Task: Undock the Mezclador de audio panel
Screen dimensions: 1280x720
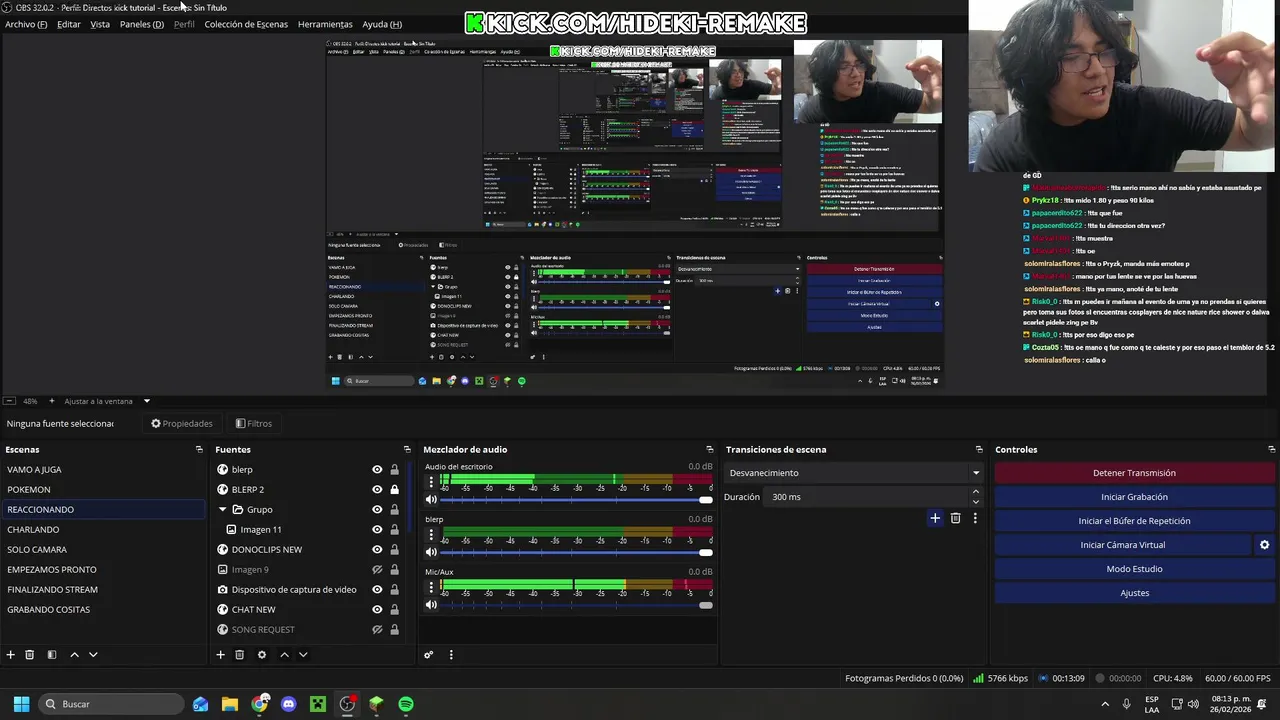Action: [x=710, y=450]
